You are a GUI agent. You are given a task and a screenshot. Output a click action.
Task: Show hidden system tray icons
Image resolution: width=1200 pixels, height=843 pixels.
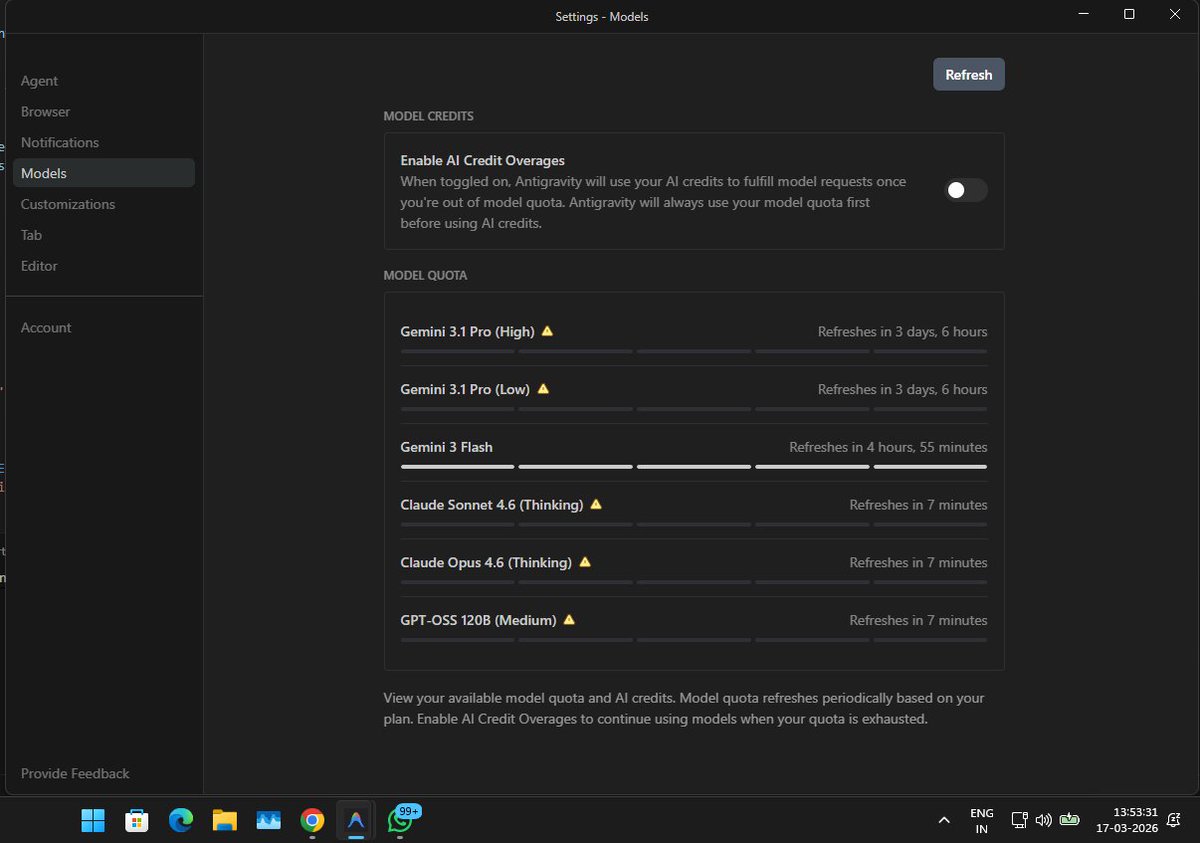coord(944,821)
